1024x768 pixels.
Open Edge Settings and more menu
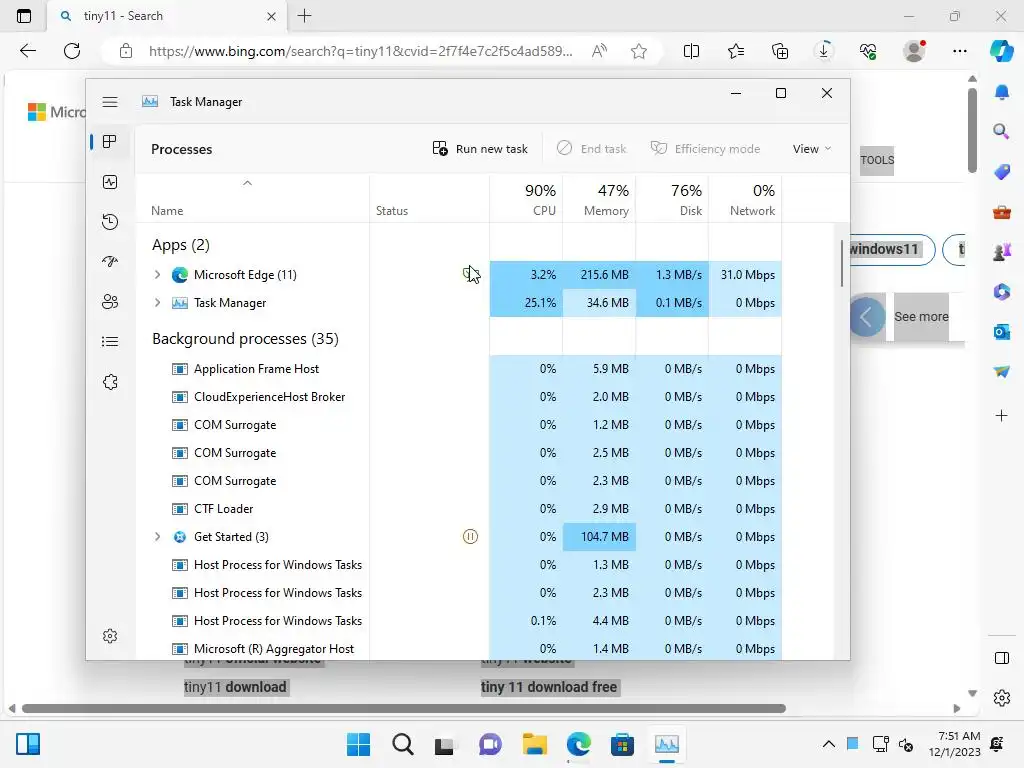pyautogui.click(x=959, y=51)
